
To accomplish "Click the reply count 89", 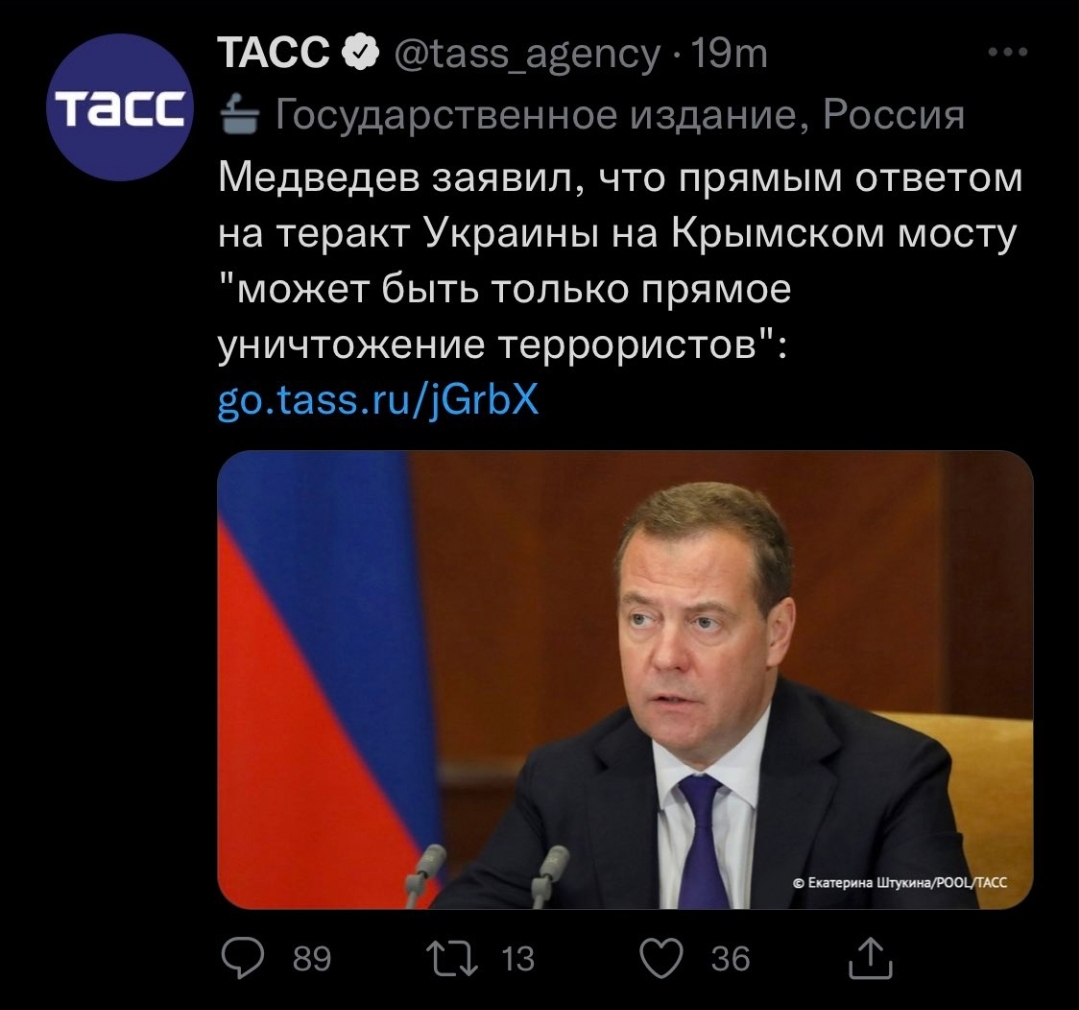I will [x=312, y=960].
